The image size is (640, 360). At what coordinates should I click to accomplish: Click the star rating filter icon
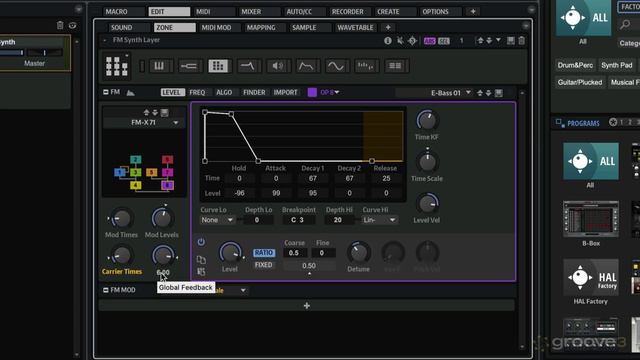[613, 122]
